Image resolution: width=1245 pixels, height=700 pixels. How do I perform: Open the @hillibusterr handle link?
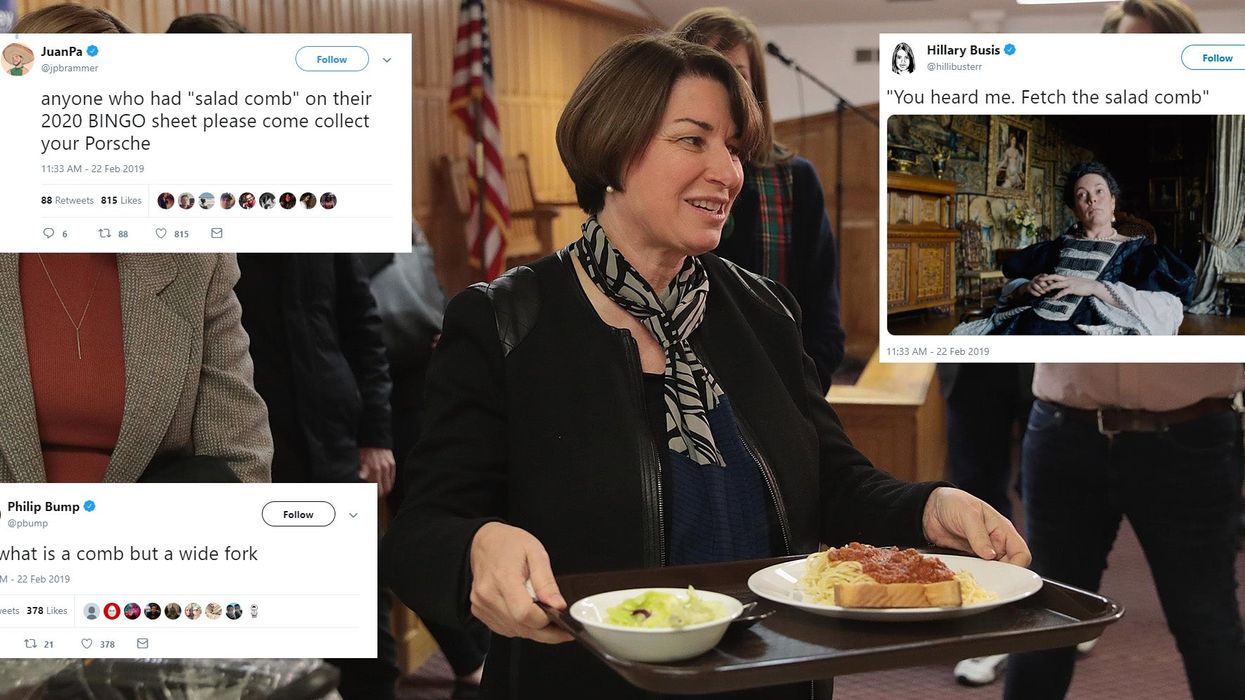coord(954,67)
